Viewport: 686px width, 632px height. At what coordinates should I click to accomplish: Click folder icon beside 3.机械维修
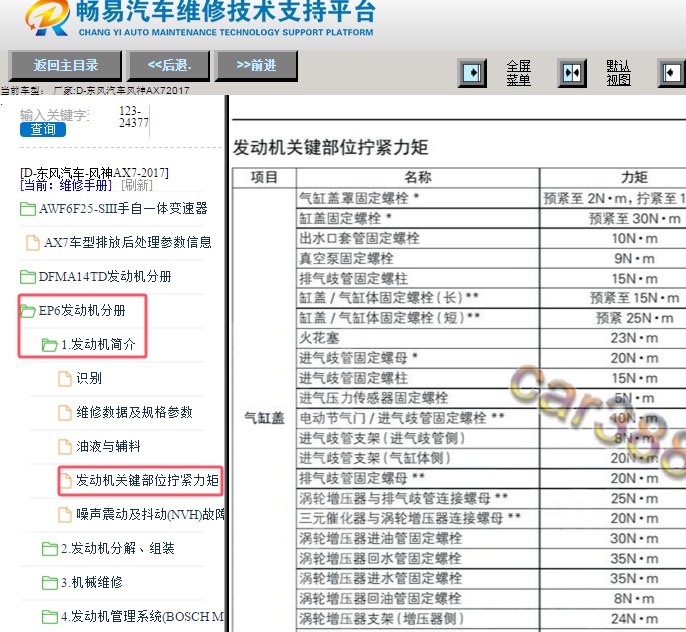(50, 583)
